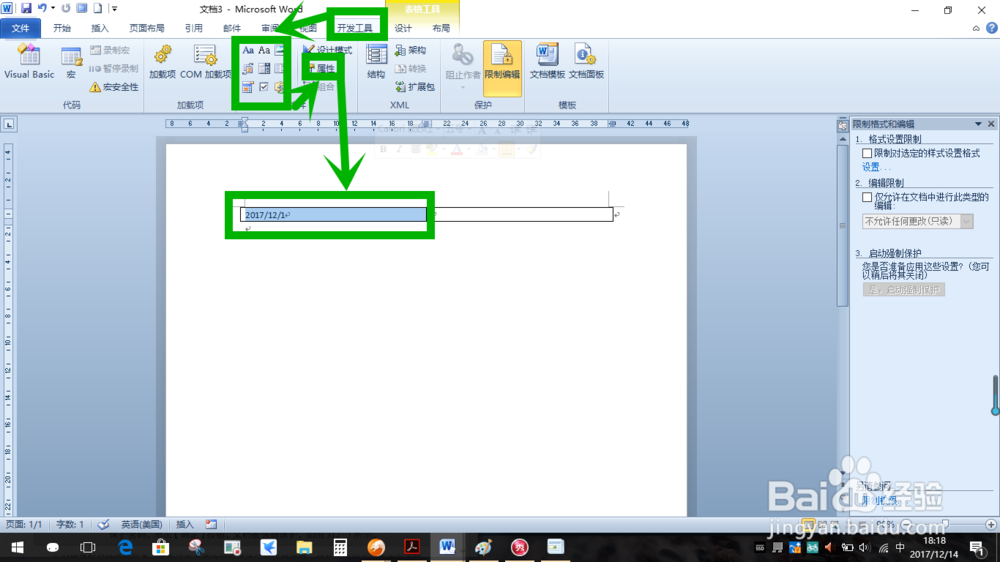Switch to the 设计 table design tab
Image resolution: width=1000 pixels, height=562 pixels.
point(403,28)
